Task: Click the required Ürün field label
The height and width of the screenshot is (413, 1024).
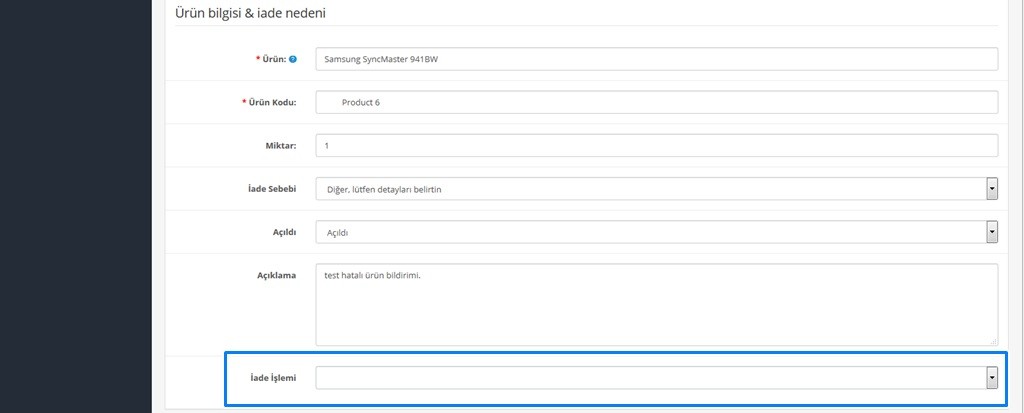Action: coord(273,60)
